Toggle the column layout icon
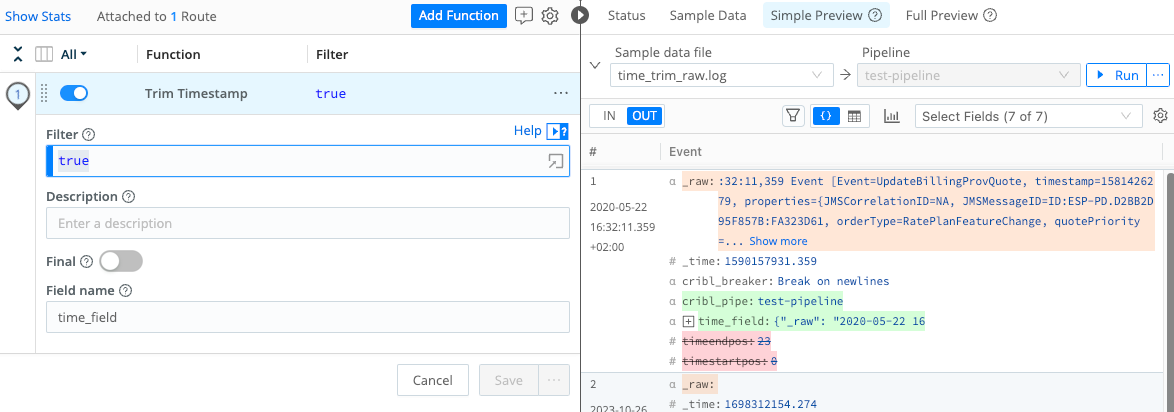 pyautogui.click(x=45, y=54)
